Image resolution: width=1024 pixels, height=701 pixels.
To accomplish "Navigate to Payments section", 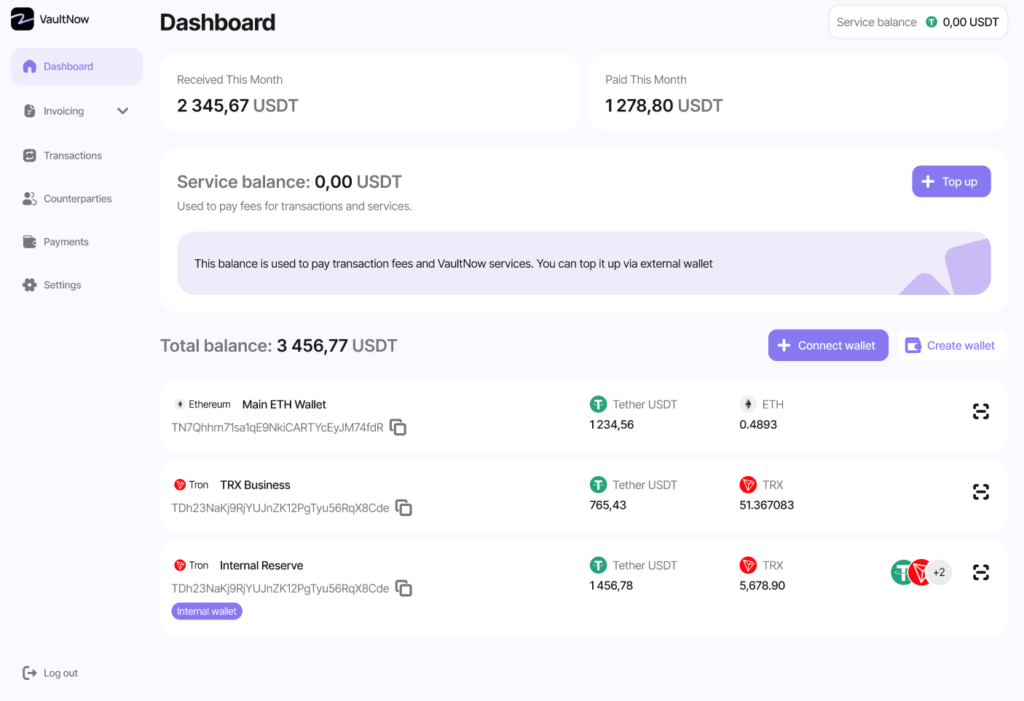I will [66, 242].
